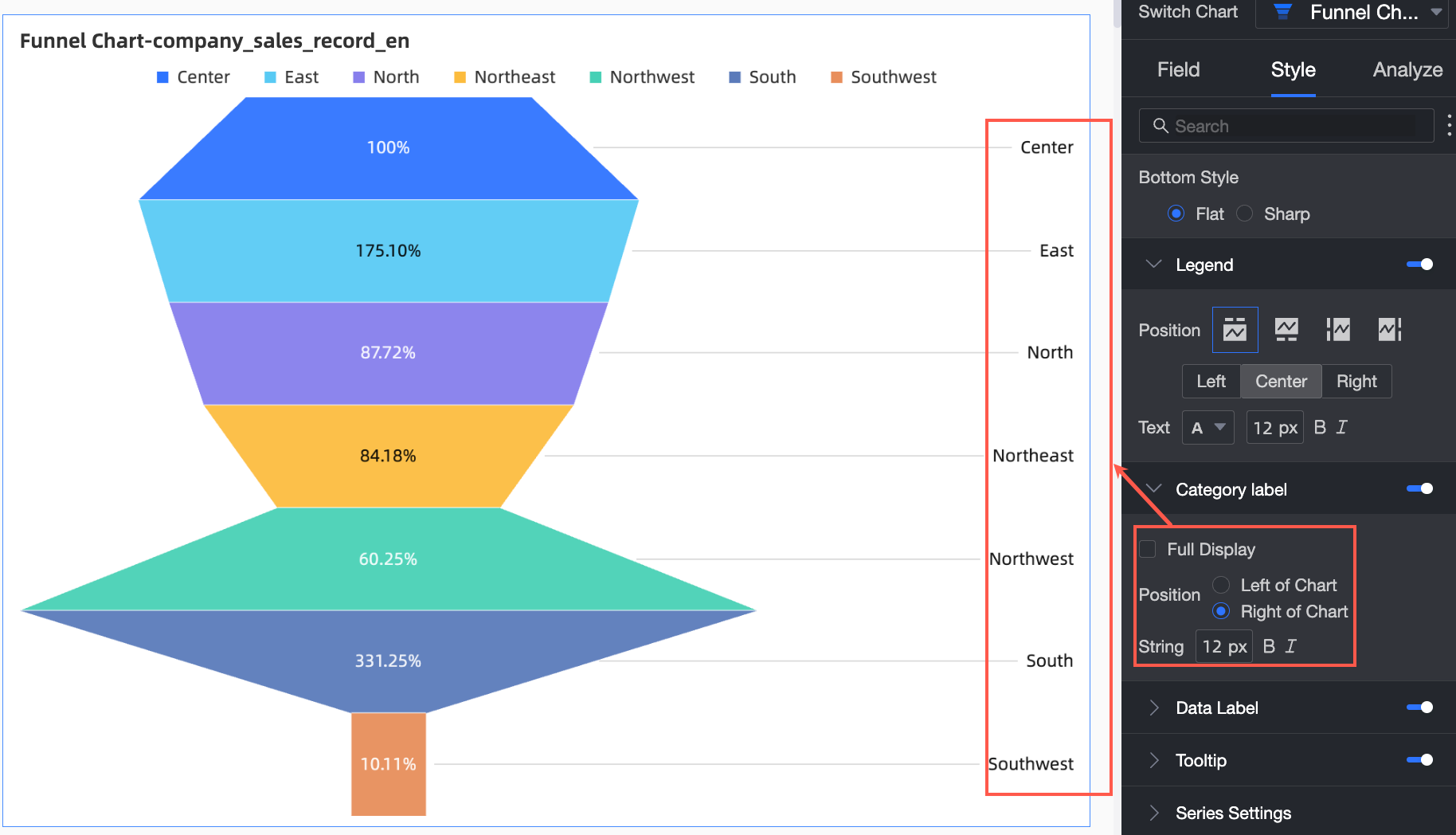Click the East legend entry
The height and width of the screenshot is (835, 1456).
292,77
